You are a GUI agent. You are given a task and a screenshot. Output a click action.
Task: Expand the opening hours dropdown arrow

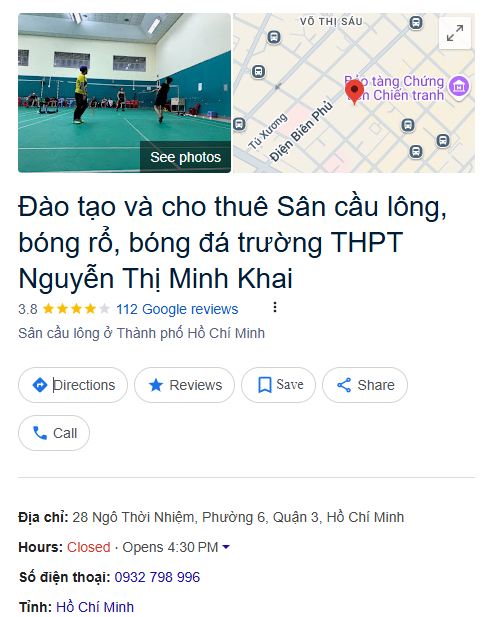tap(226, 547)
